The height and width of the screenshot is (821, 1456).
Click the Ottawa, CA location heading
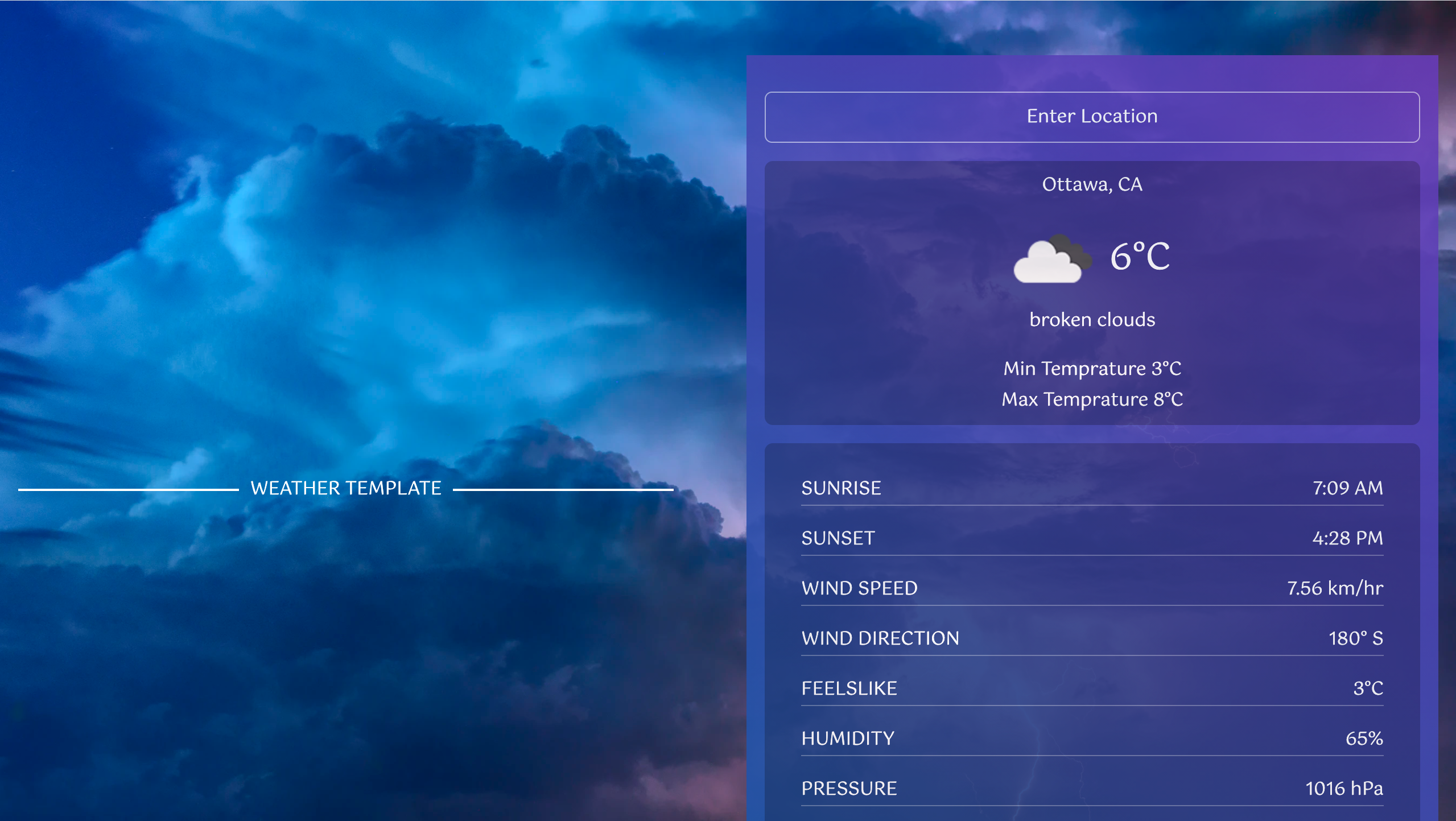1091,184
